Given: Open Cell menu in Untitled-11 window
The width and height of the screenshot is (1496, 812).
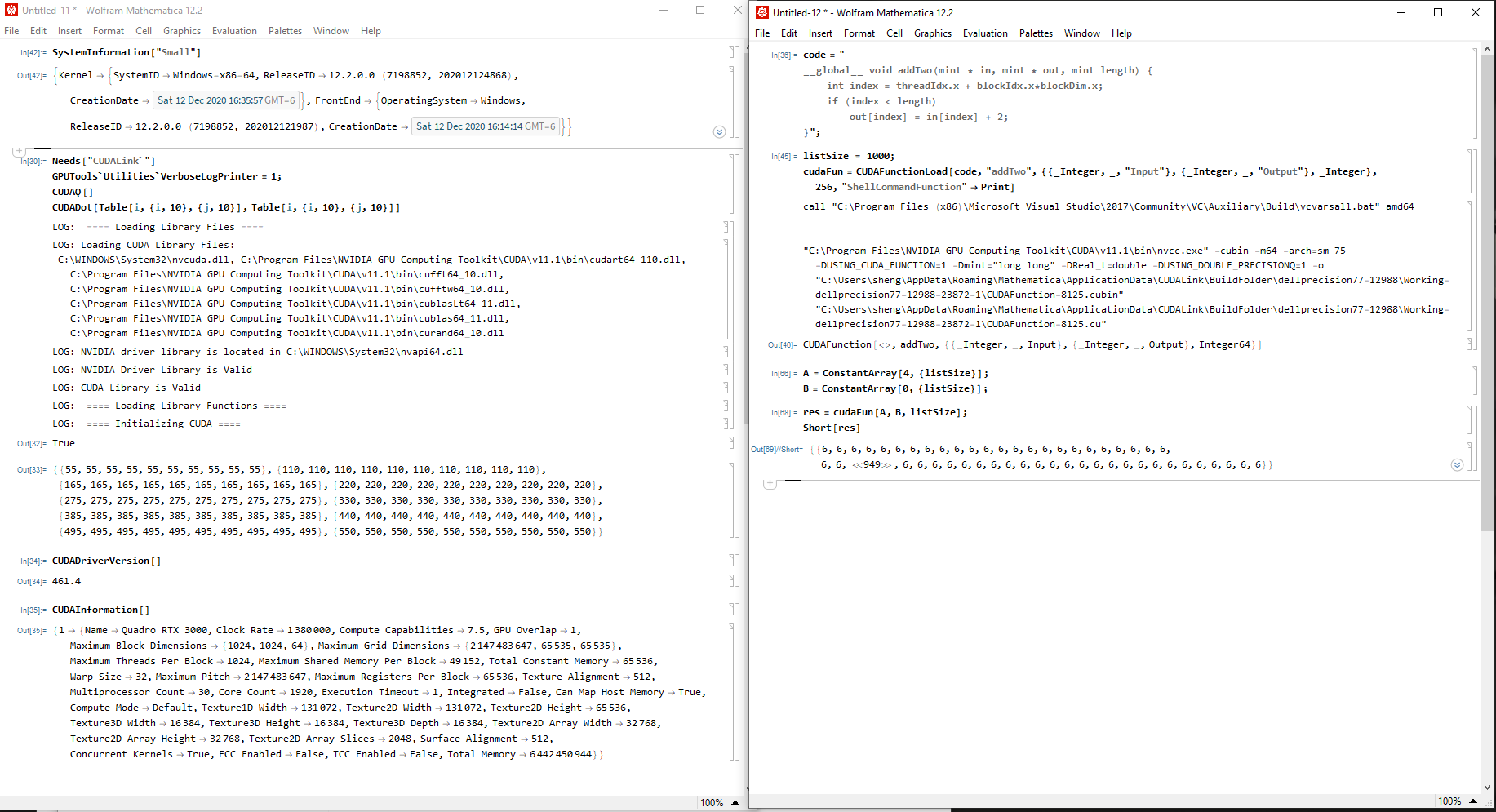Looking at the screenshot, I should pos(144,31).
